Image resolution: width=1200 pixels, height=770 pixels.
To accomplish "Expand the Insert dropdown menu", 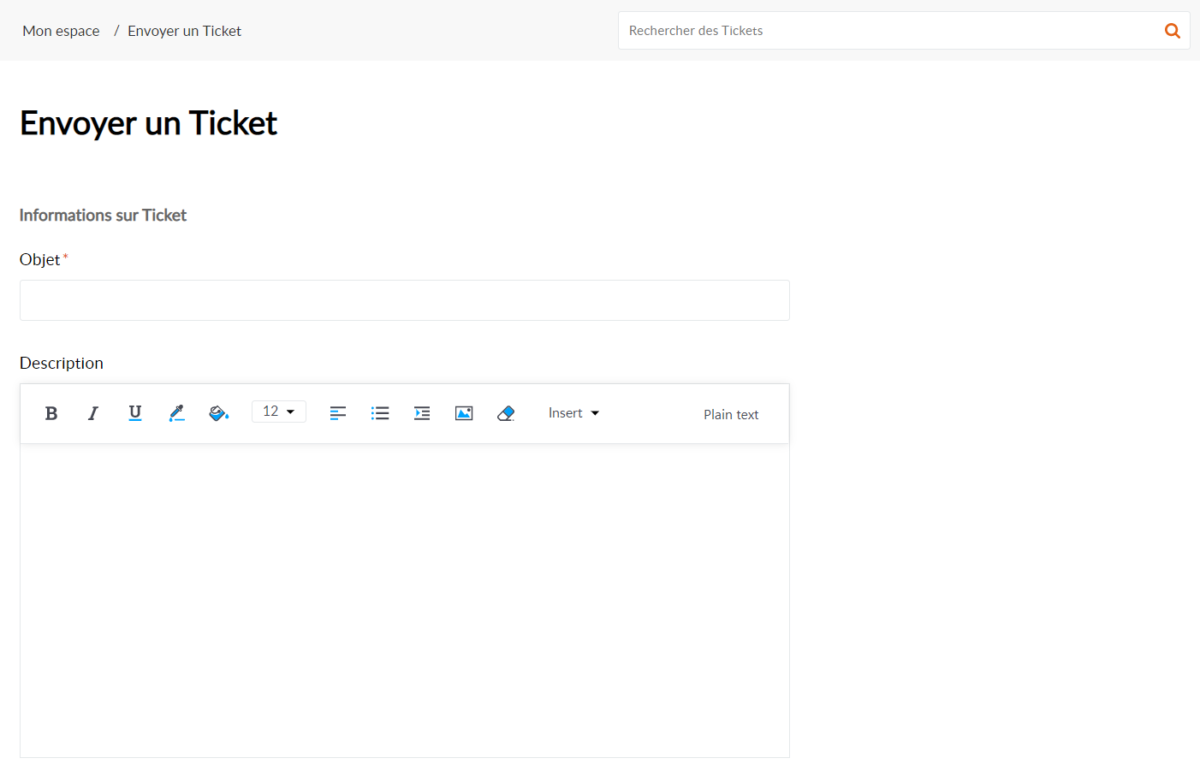I will click(574, 413).
